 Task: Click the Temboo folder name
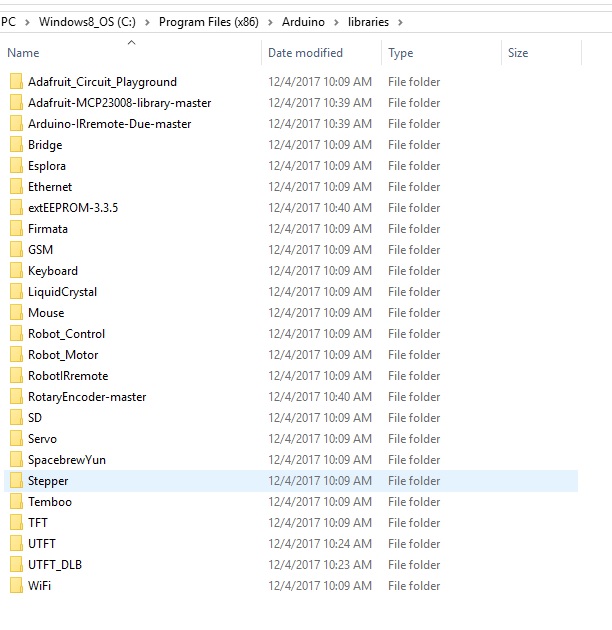click(50, 502)
